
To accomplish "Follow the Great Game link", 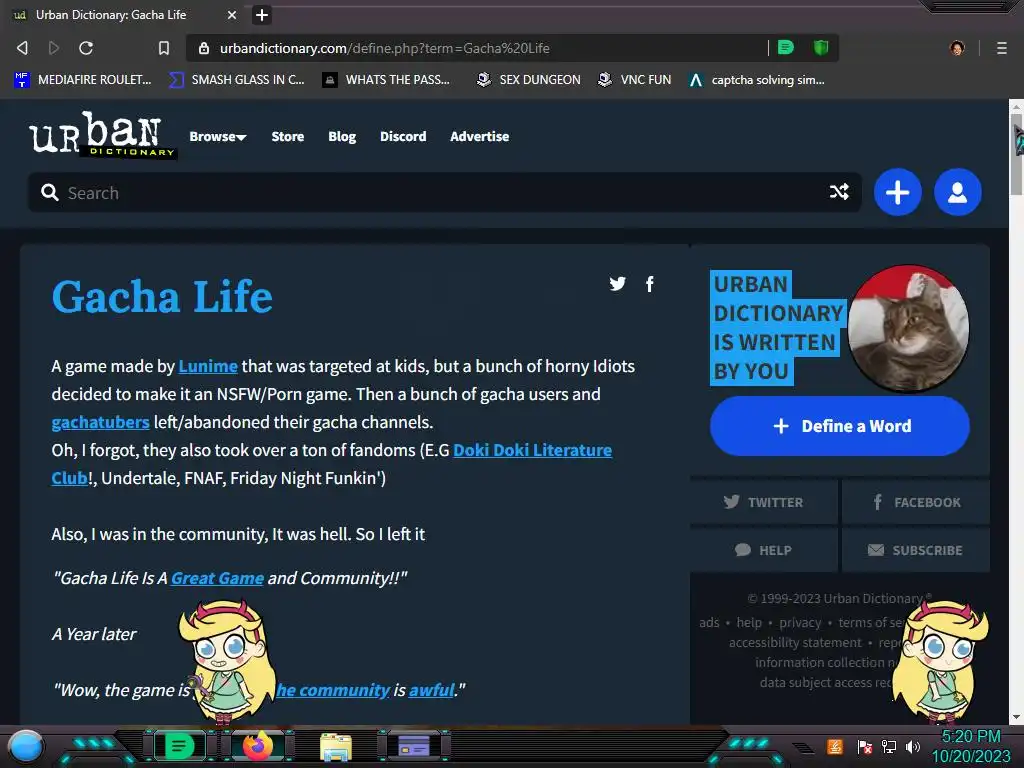I will [217, 578].
